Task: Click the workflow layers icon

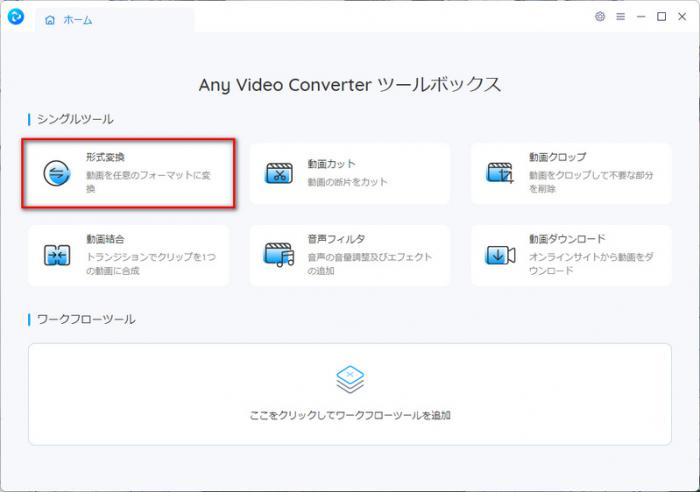Action: [x=350, y=379]
